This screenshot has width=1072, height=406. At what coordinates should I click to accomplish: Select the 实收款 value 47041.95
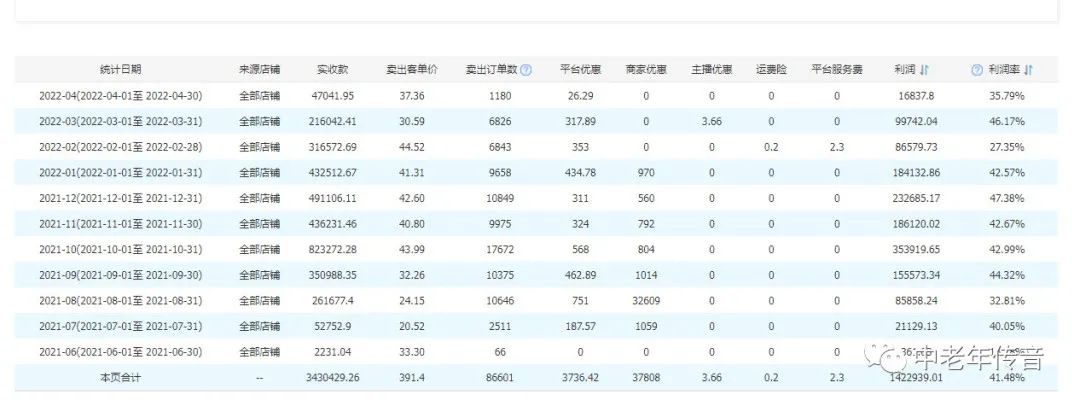click(332, 96)
